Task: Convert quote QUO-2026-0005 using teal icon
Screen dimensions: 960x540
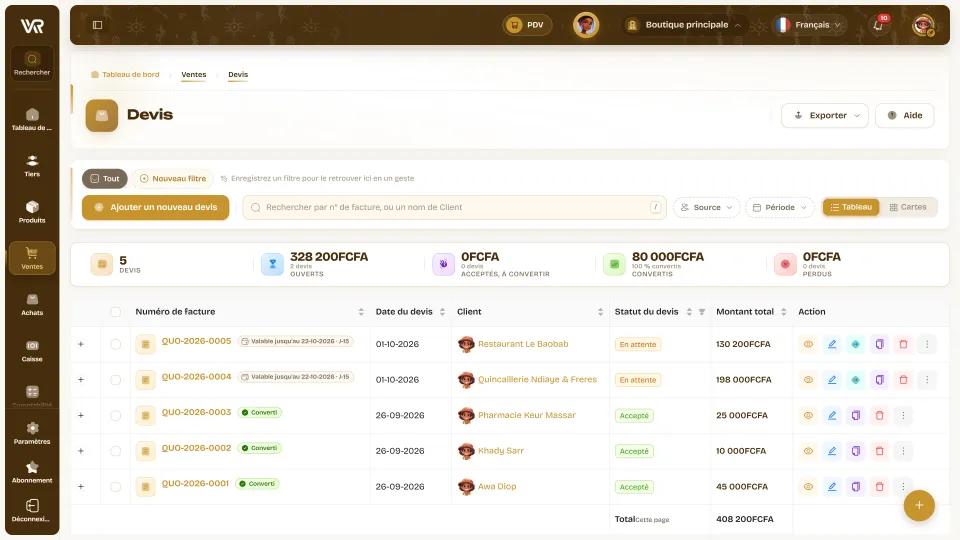Action: point(856,344)
